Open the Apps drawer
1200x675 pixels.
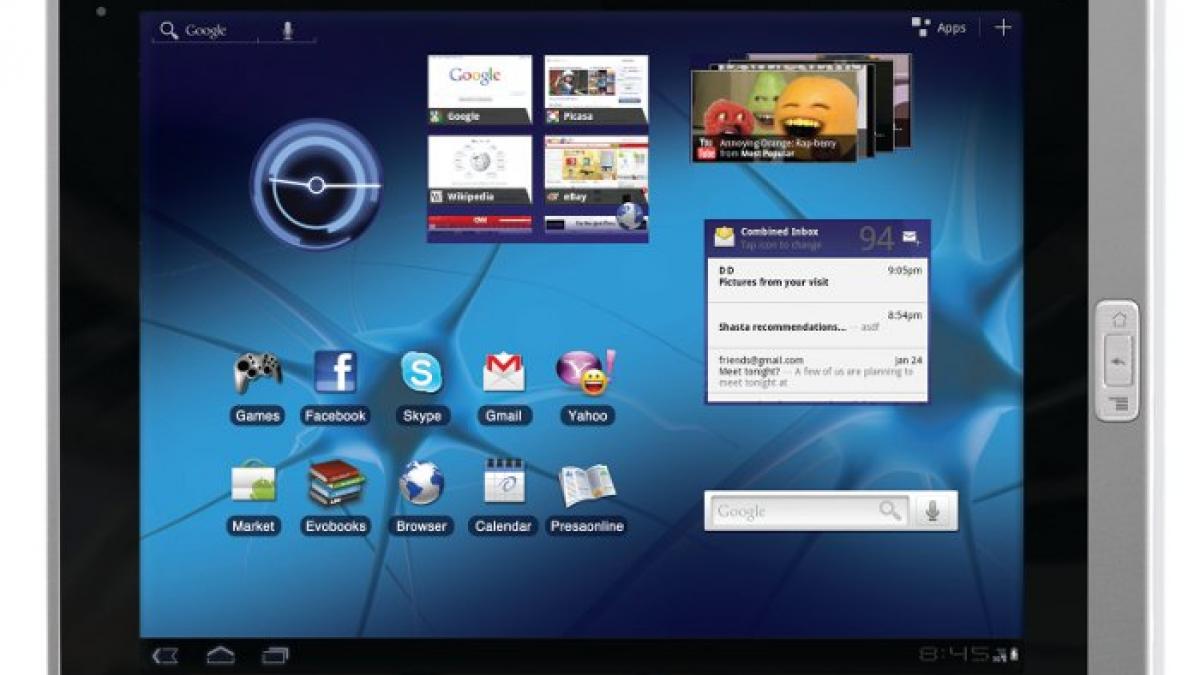[939, 28]
